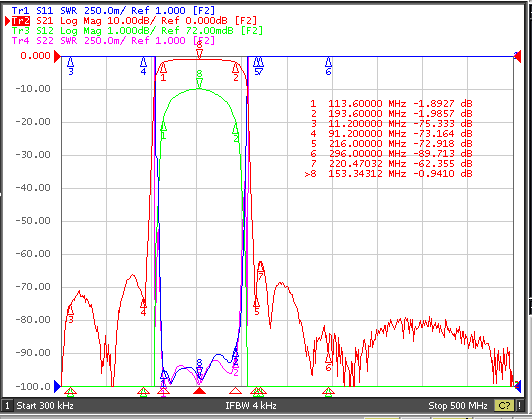Select red marker 3 near -75 dB
The image size is (532, 419).
(x=70, y=314)
